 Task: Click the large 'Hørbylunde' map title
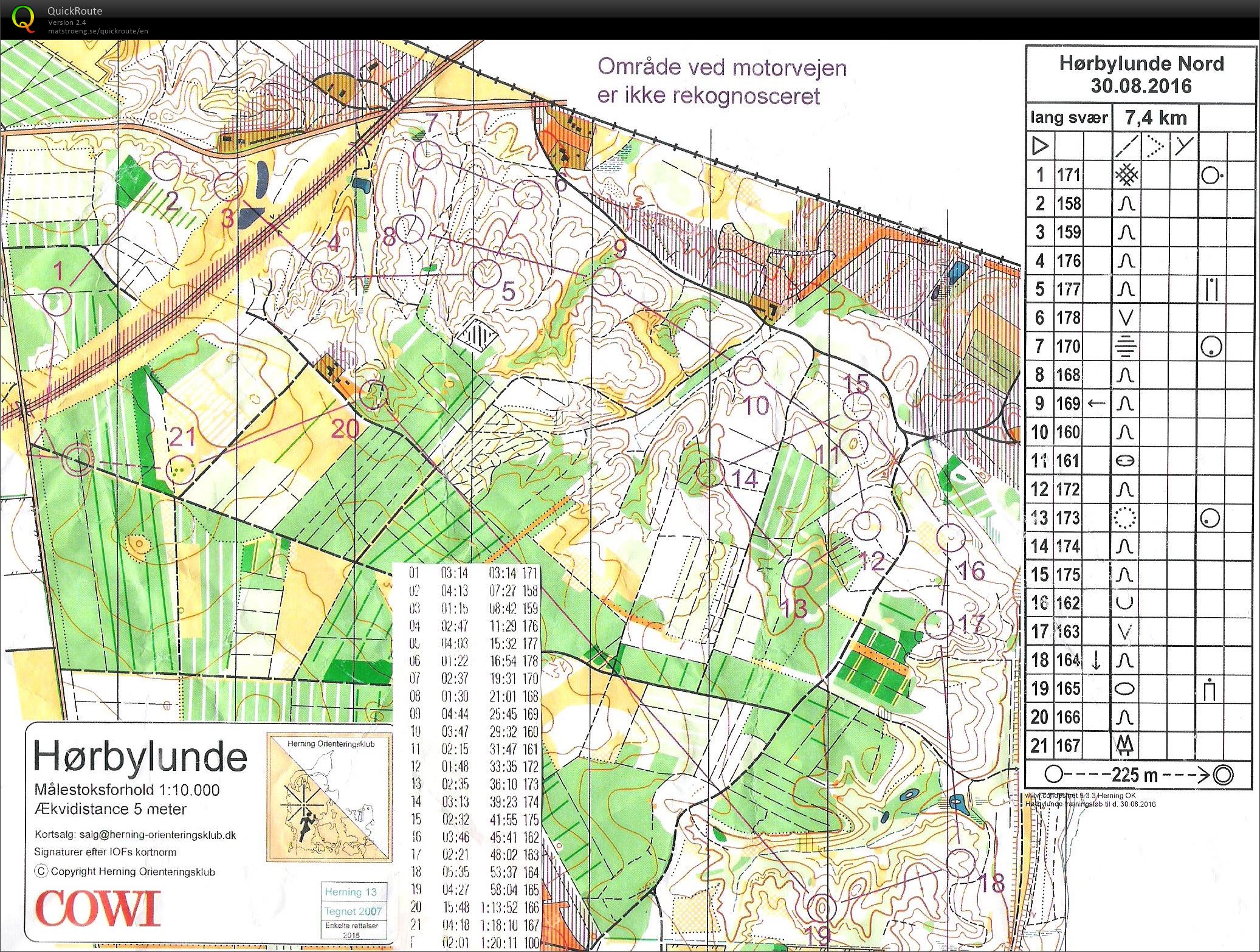pyautogui.click(x=140, y=757)
